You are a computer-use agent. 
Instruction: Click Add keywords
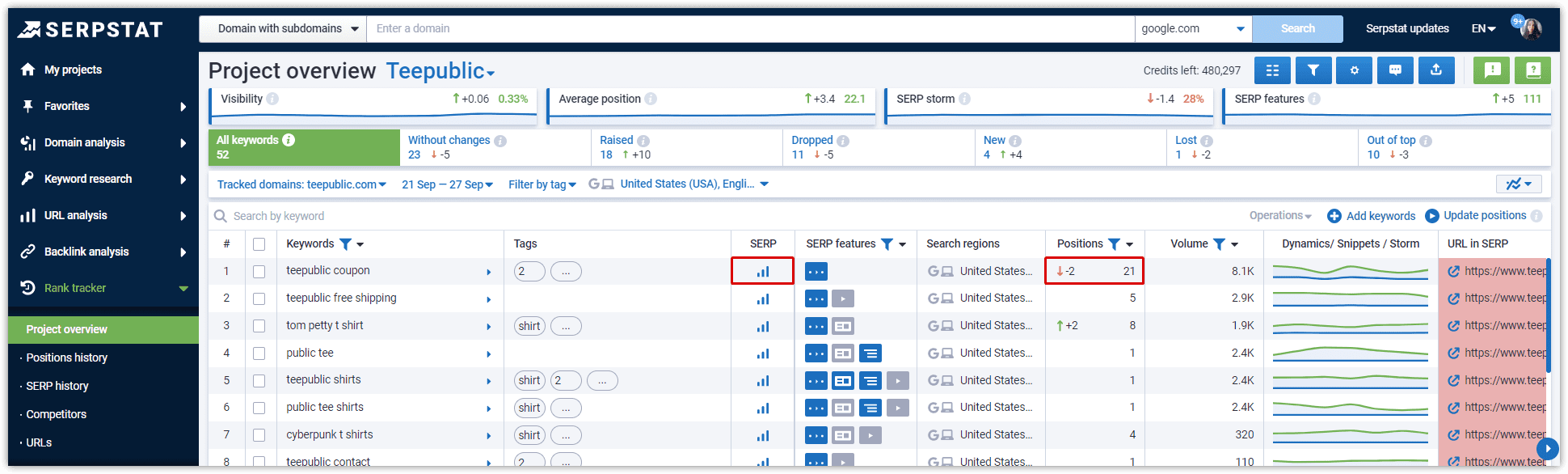pyautogui.click(x=1372, y=216)
